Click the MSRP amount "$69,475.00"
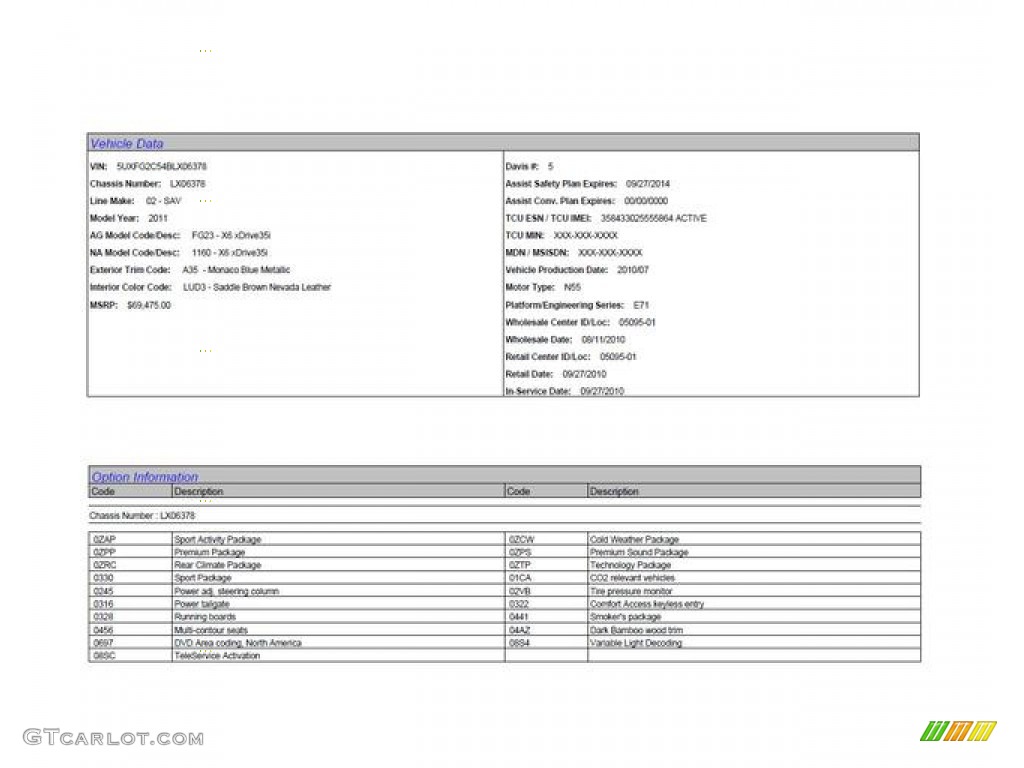The width and height of the screenshot is (1024, 768). [x=149, y=306]
